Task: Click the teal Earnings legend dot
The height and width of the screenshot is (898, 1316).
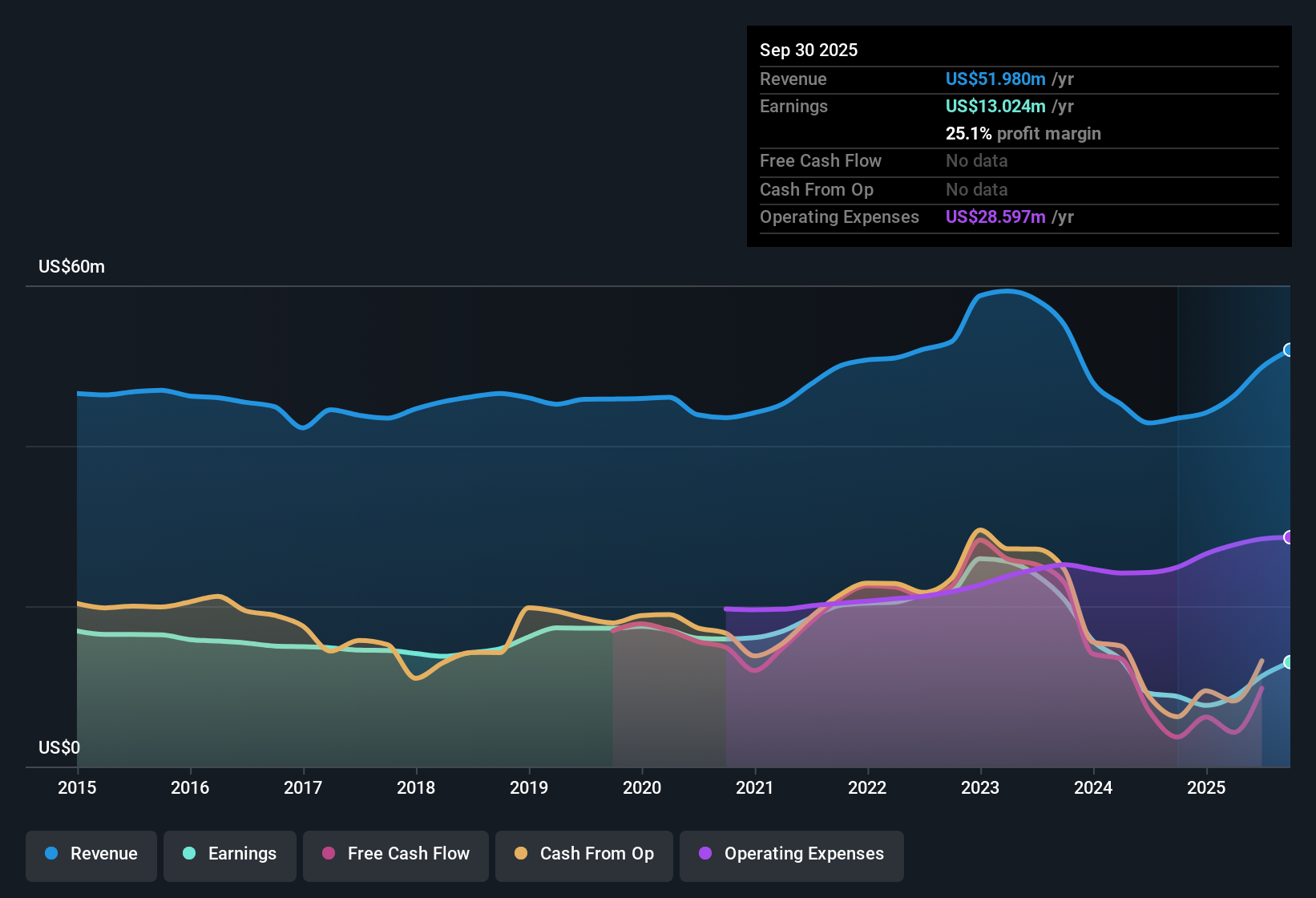Action: [x=189, y=853]
